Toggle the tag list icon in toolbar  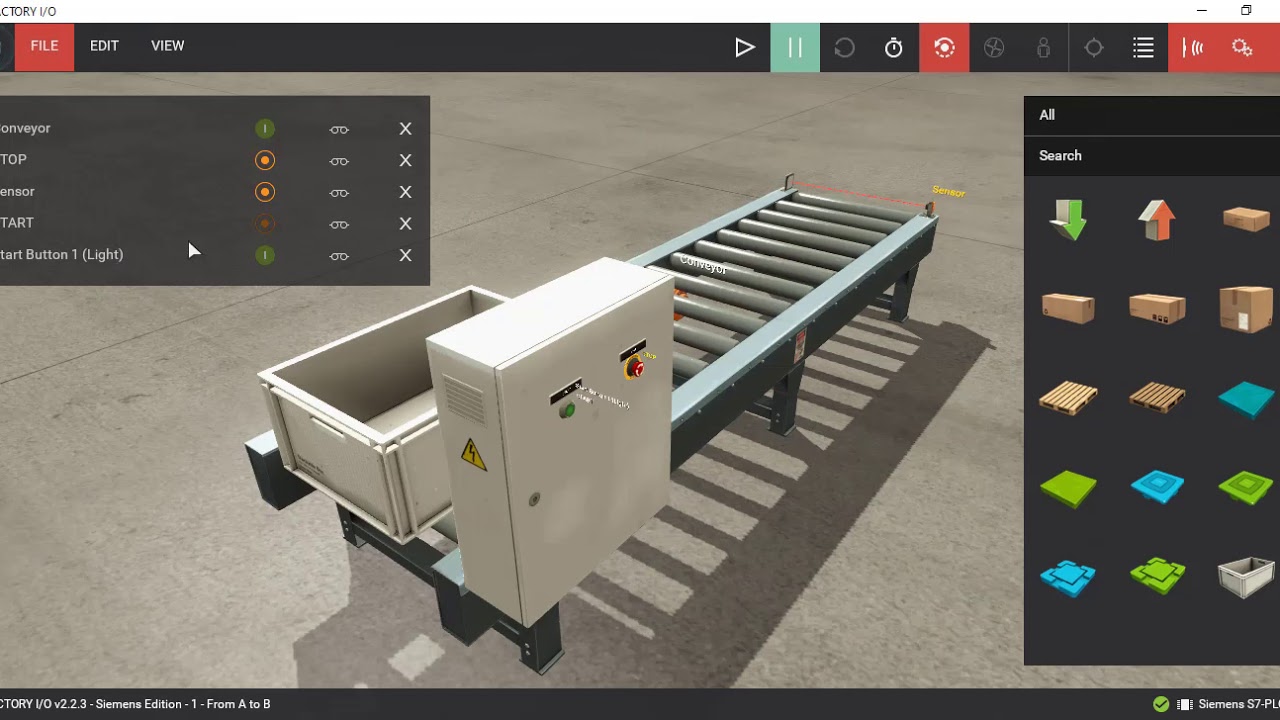click(x=1144, y=47)
